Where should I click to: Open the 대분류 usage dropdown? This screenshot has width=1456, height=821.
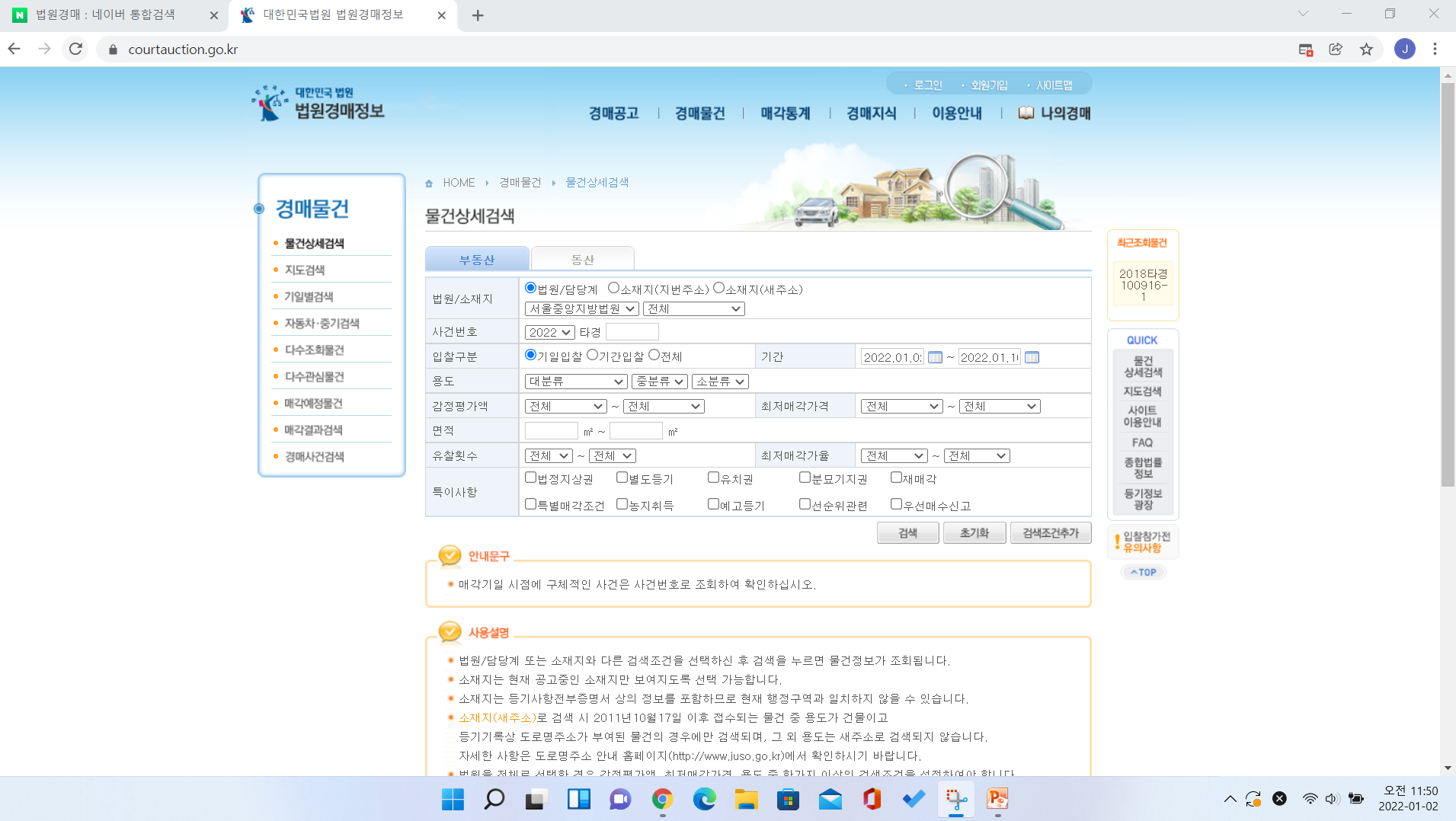576,381
